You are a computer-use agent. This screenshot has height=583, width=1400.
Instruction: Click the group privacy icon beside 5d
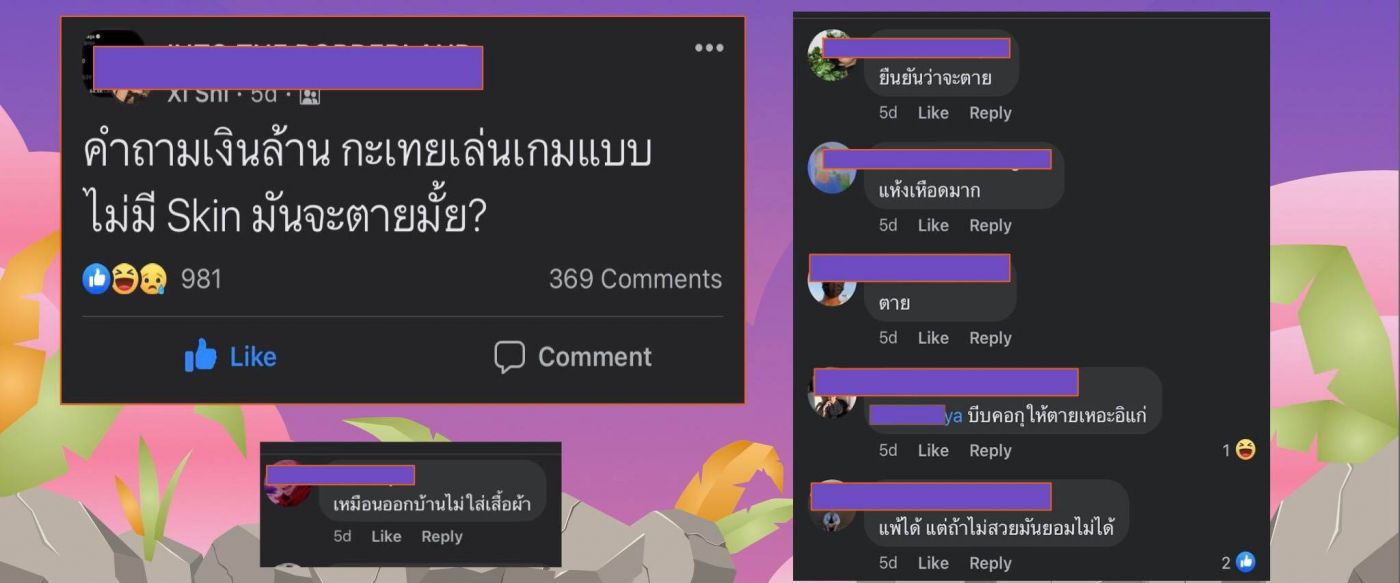tap(310, 96)
